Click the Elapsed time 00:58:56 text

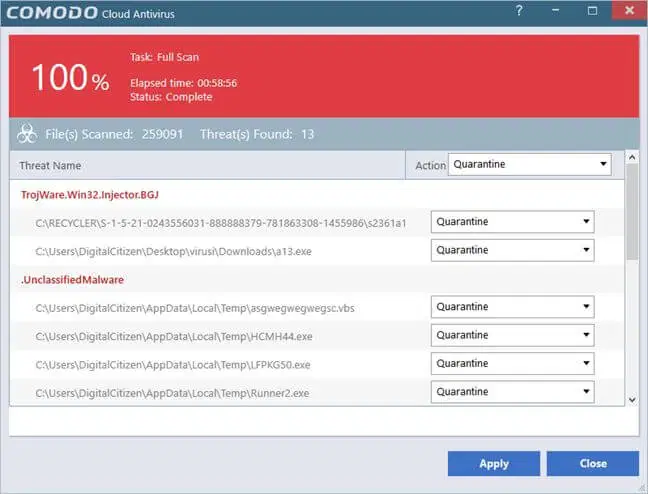(x=183, y=83)
